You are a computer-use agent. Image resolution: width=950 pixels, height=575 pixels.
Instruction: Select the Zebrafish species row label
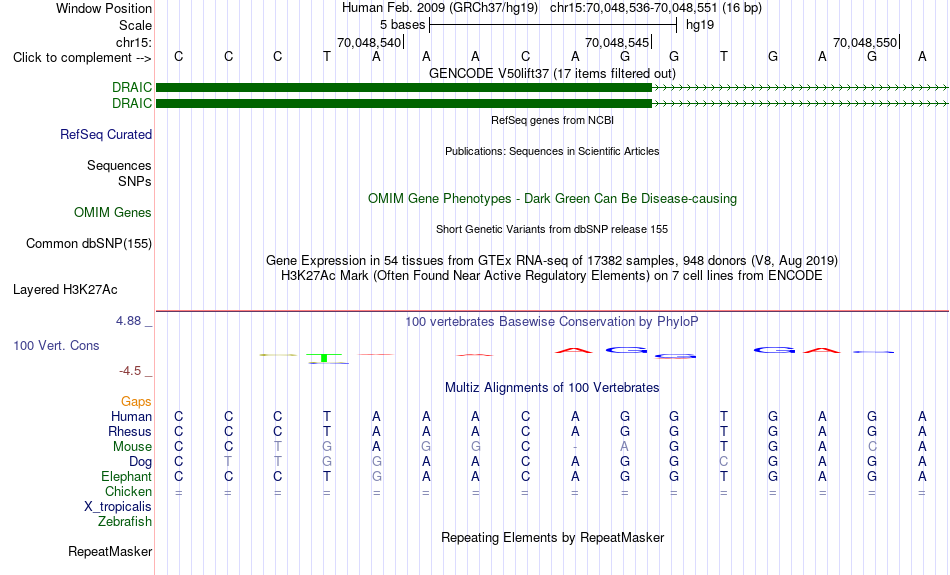click(x=124, y=521)
